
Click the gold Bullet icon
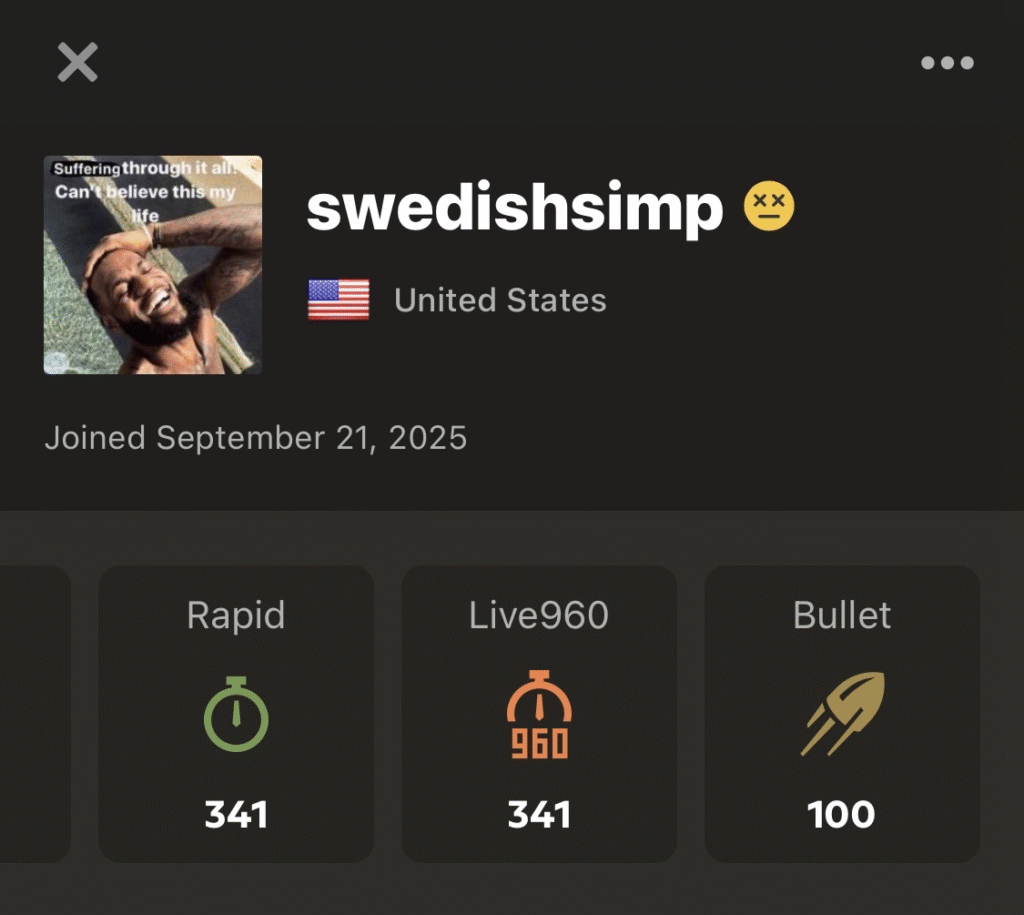click(842, 714)
